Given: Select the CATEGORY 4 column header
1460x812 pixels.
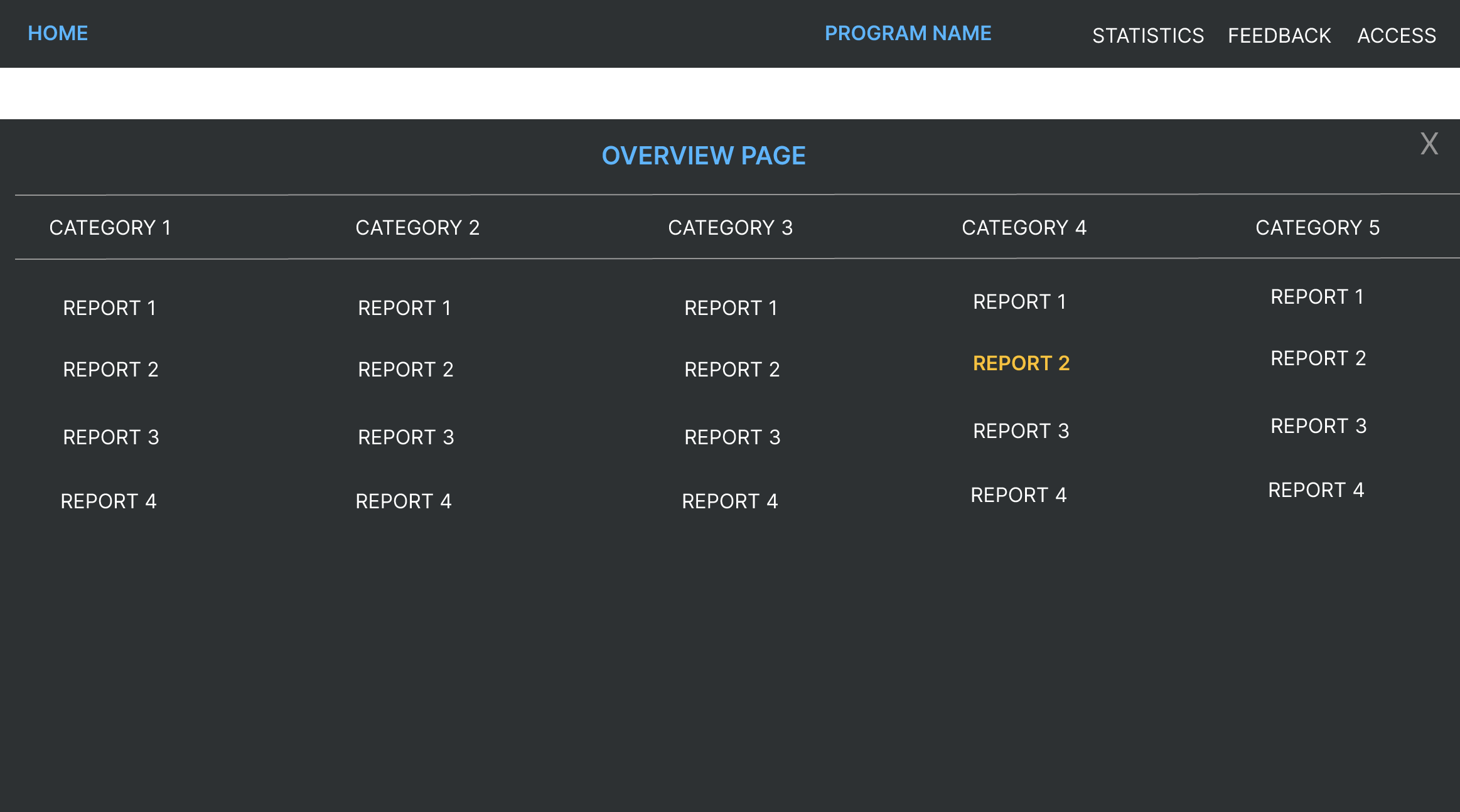Looking at the screenshot, I should [x=1024, y=228].
